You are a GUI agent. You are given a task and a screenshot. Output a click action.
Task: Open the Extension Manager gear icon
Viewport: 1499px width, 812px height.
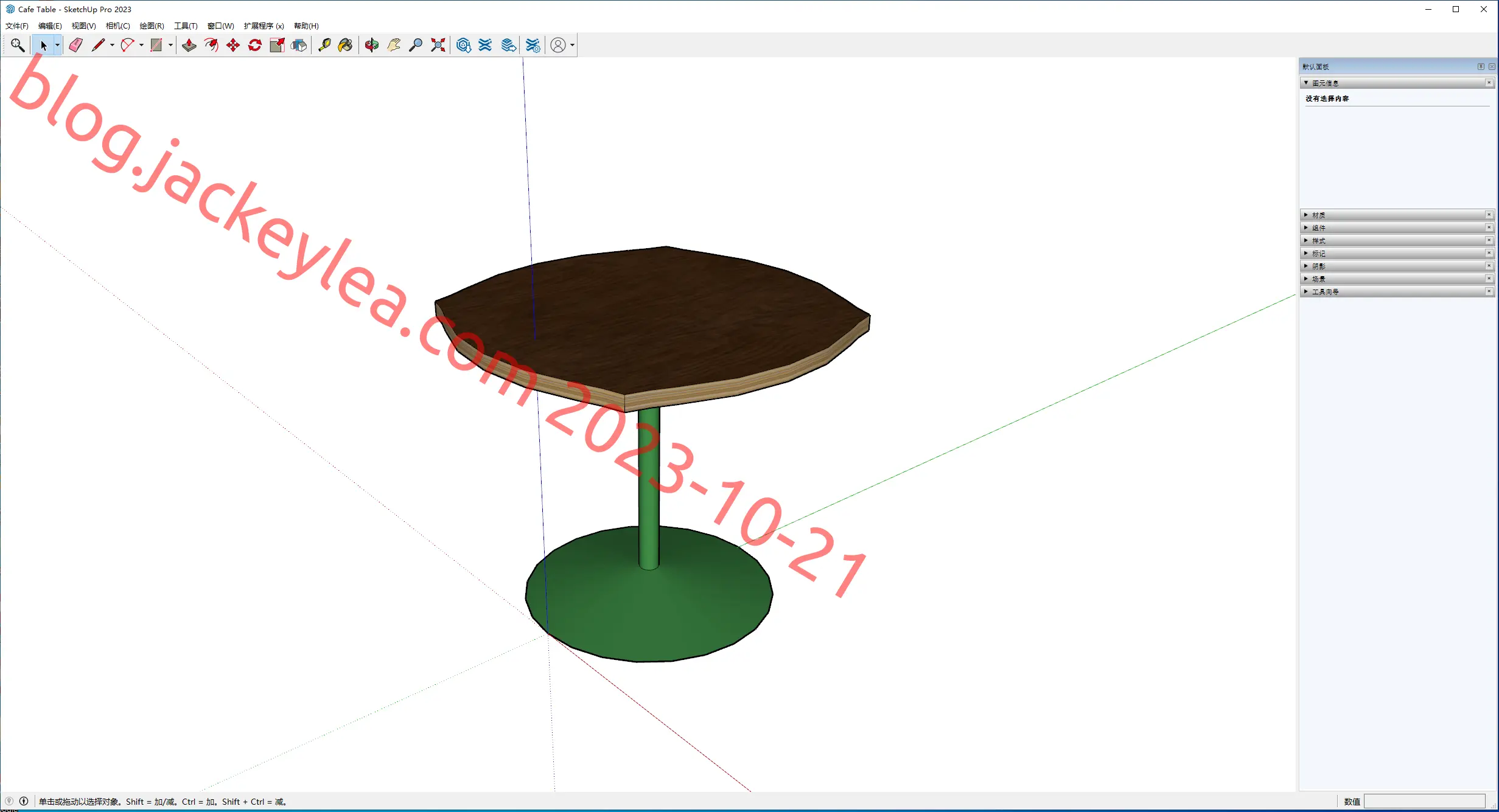(533, 45)
